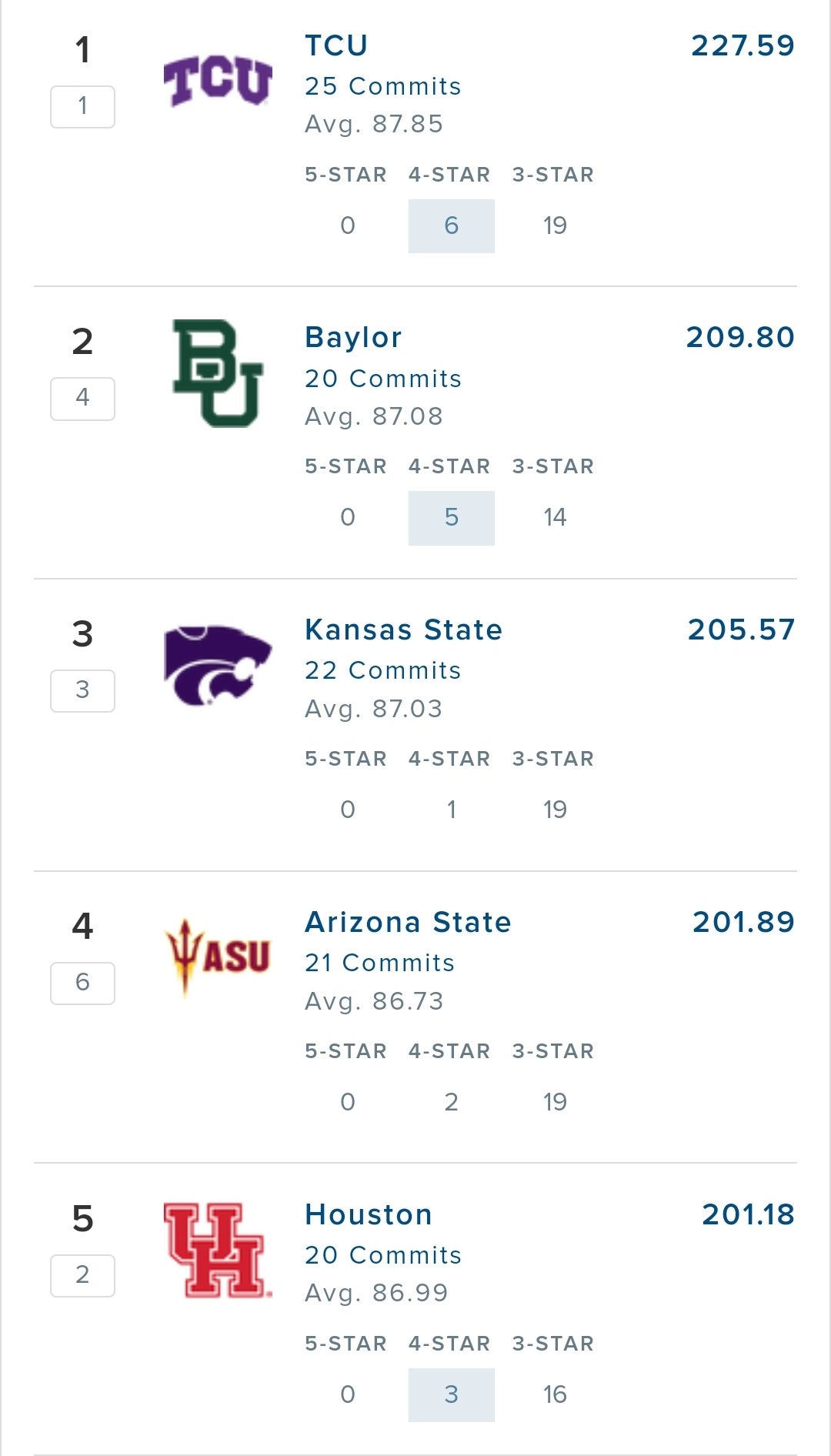Click the TCU Horned Frogs logo
The image size is (831, 1456).
click(x=218, y=80)
